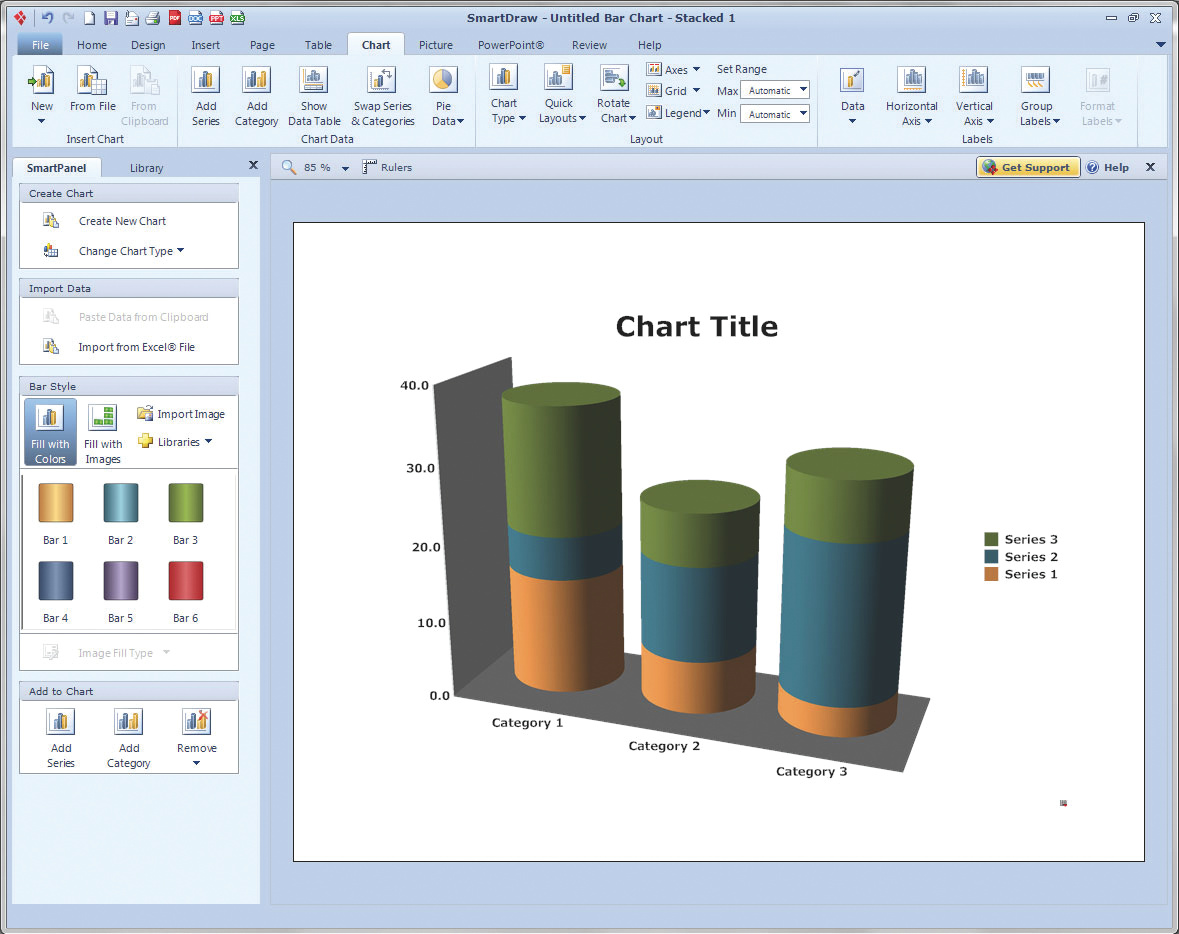Screen dimensions: 1179x934
Task: Toggle Fill with Images bar style
Action: pos(103,433)
